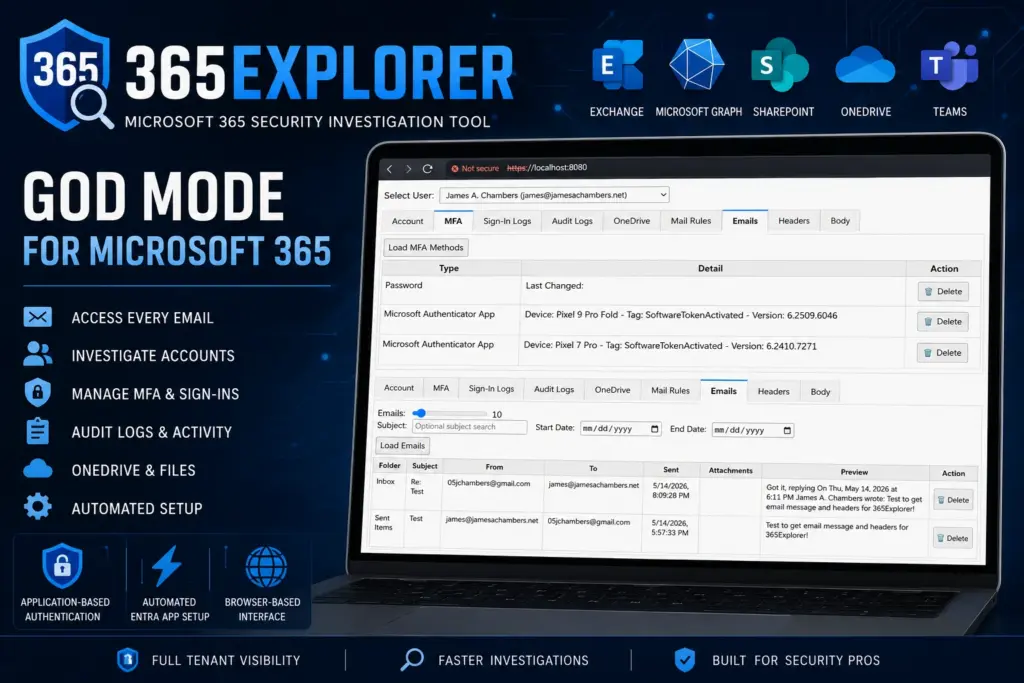The width and height of the screenshot is (1024, 683).
Task: Reload the page with the refresh icon
Action: [427, 168]
